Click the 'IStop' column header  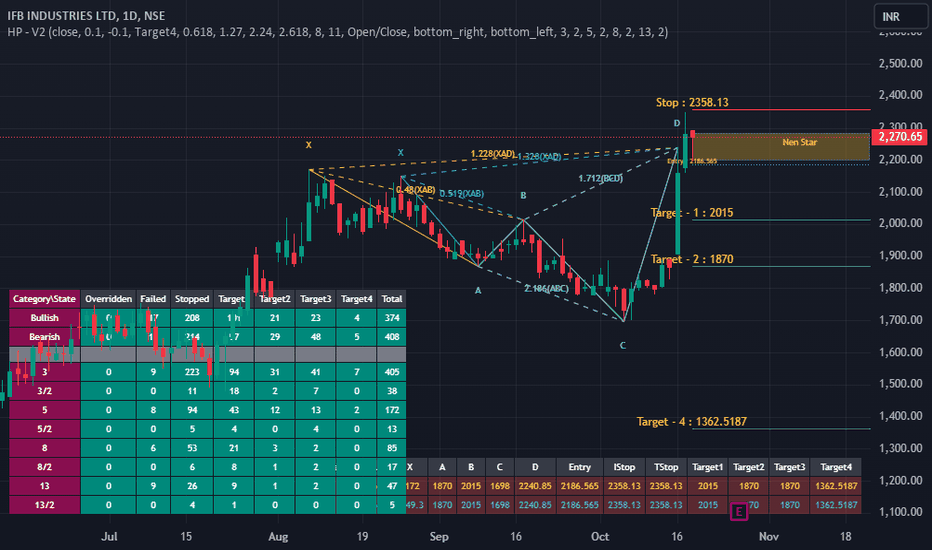coord(624,467)
